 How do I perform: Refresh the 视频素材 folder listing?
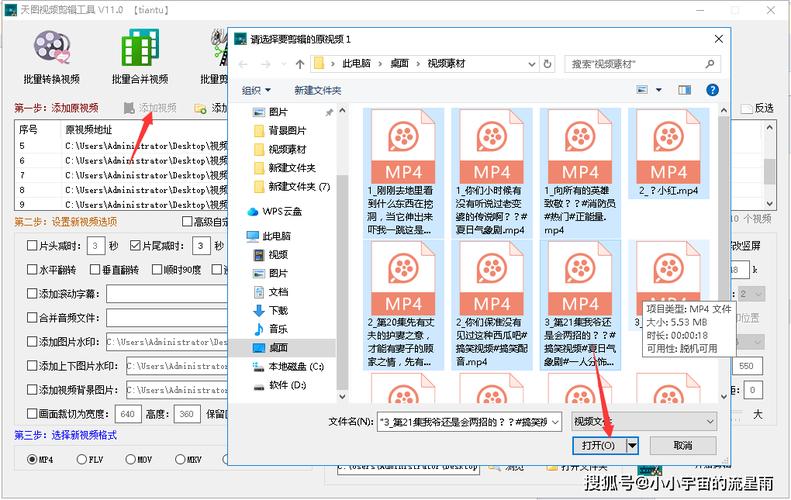[x=547, y=64]
